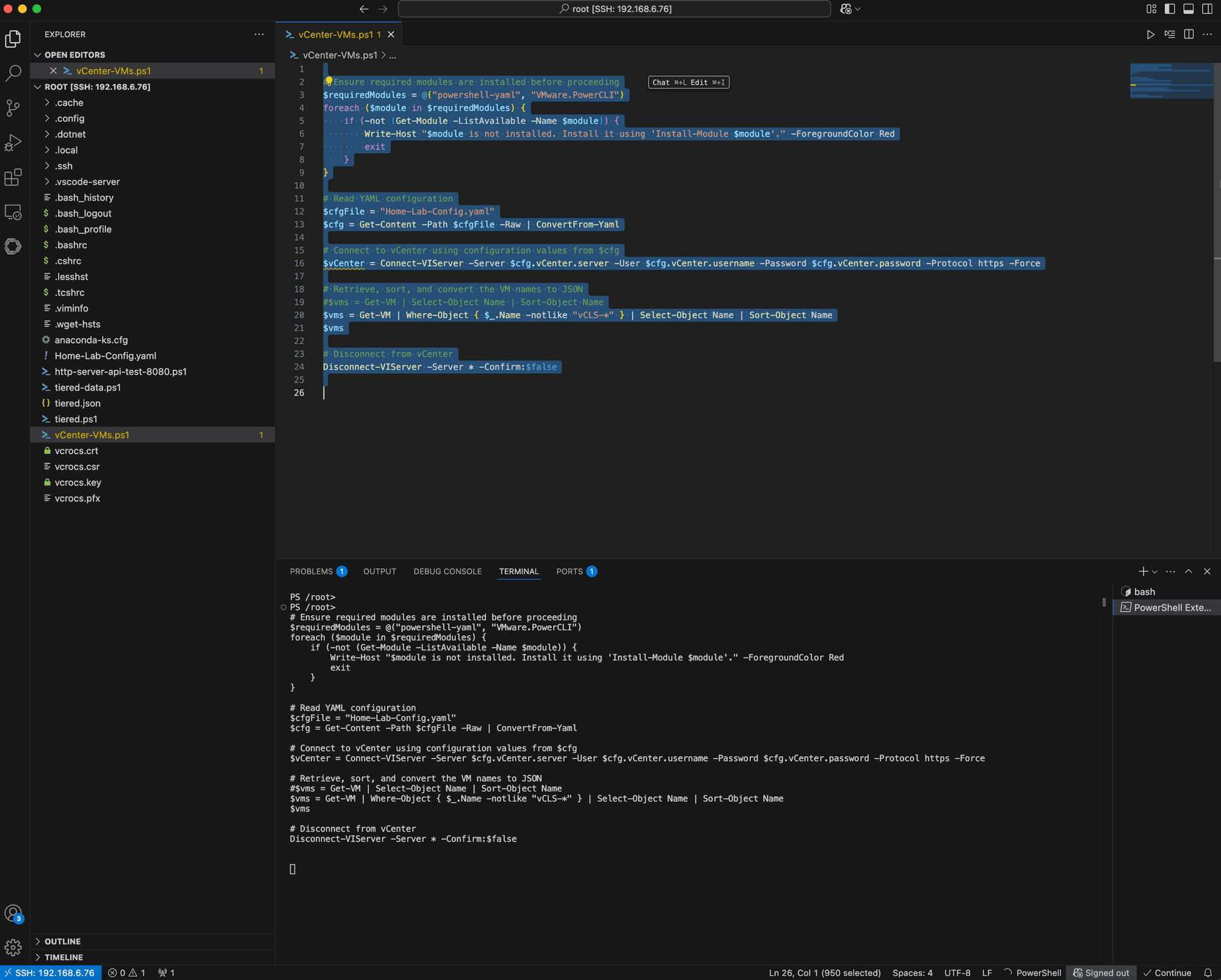The width and height of the screenshot is (1221, 980).
Task: Click the PowerShell language mode button
Action: 1038,973
